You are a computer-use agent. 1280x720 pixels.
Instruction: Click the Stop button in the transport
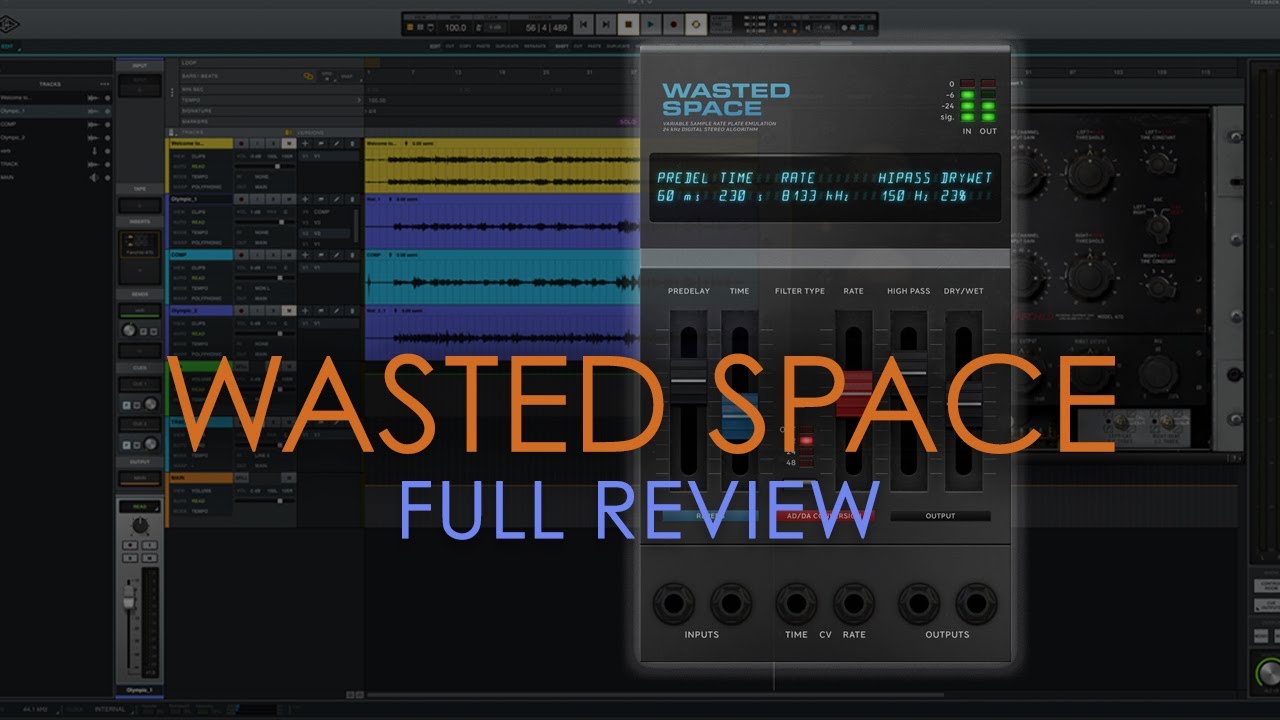pos(629,24)
